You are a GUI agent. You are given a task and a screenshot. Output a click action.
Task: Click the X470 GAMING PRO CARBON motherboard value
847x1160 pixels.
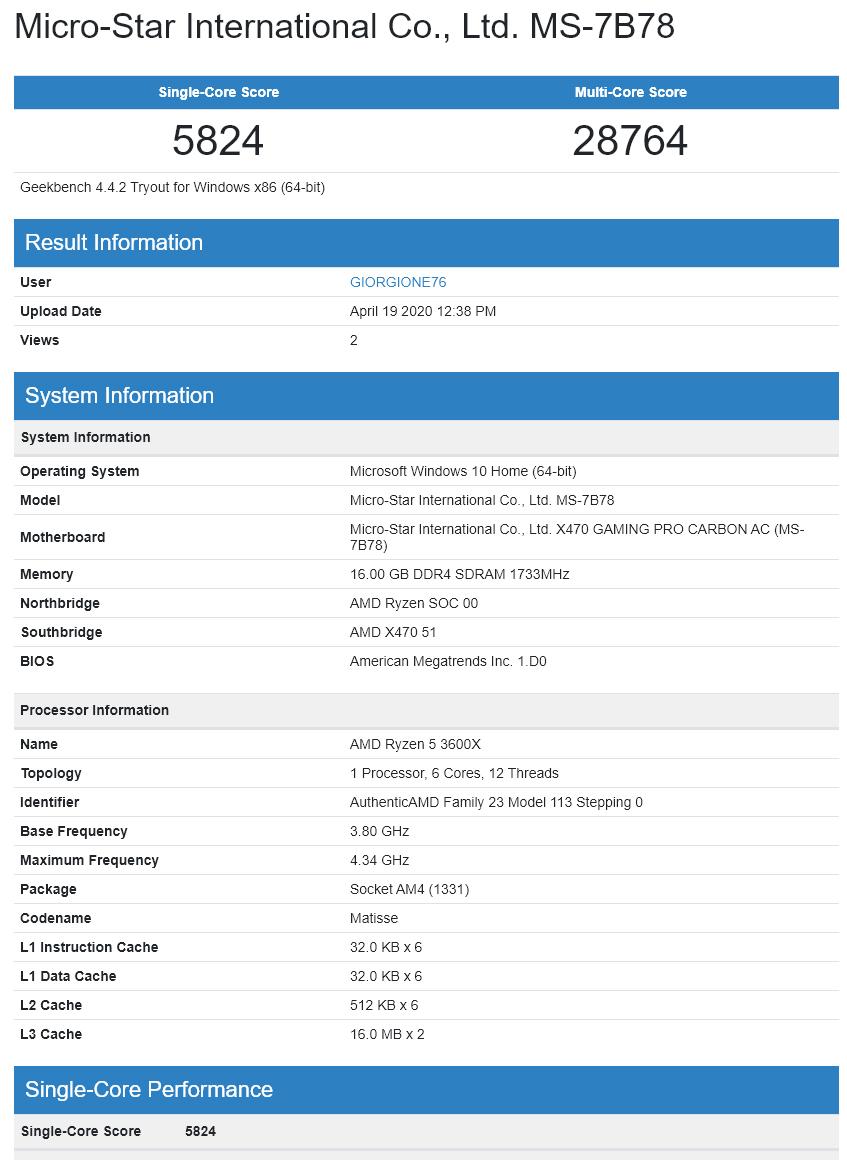[x=576, y=537]
